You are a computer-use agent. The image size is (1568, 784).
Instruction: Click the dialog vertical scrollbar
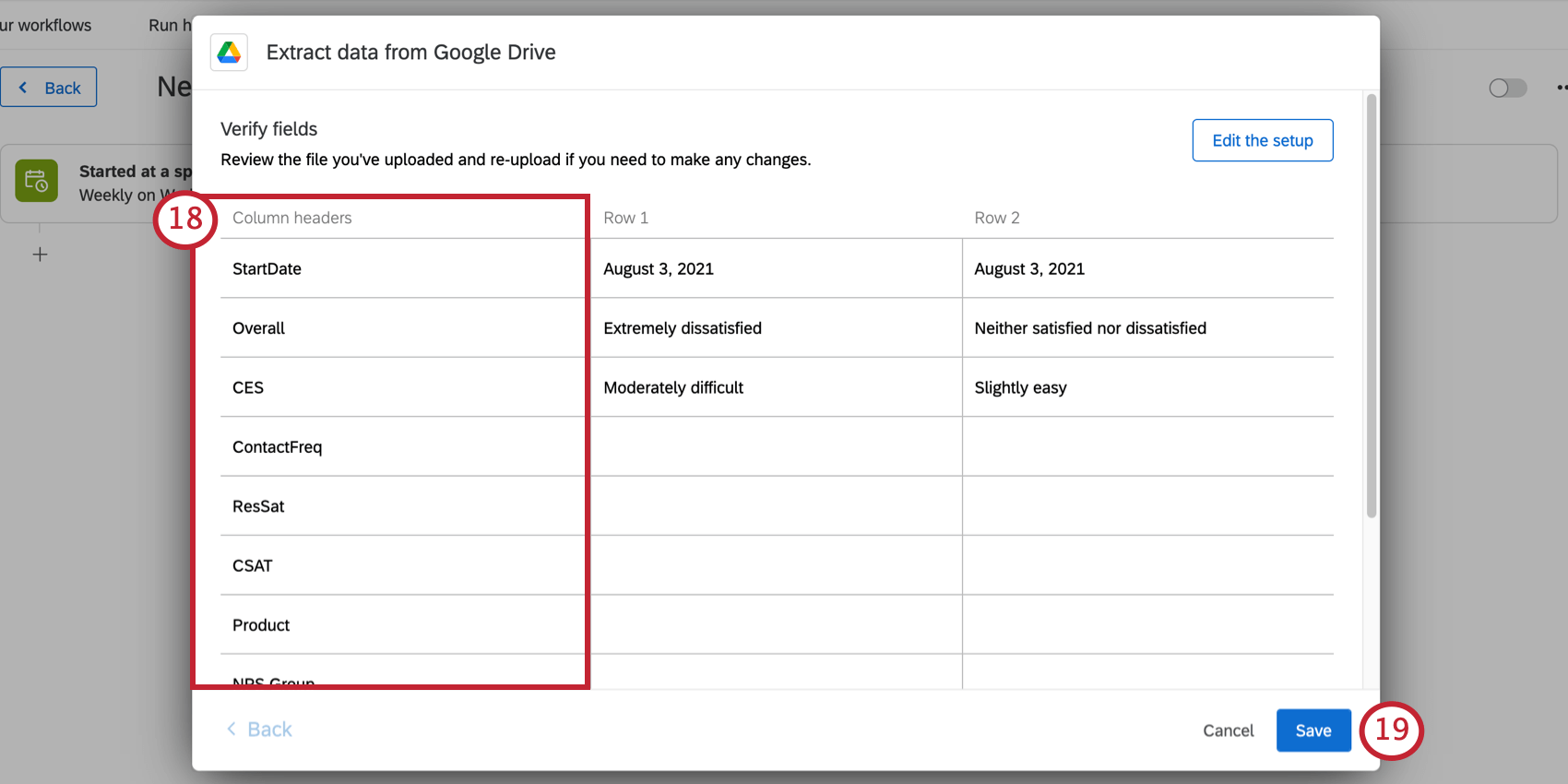pos(1372,305)
